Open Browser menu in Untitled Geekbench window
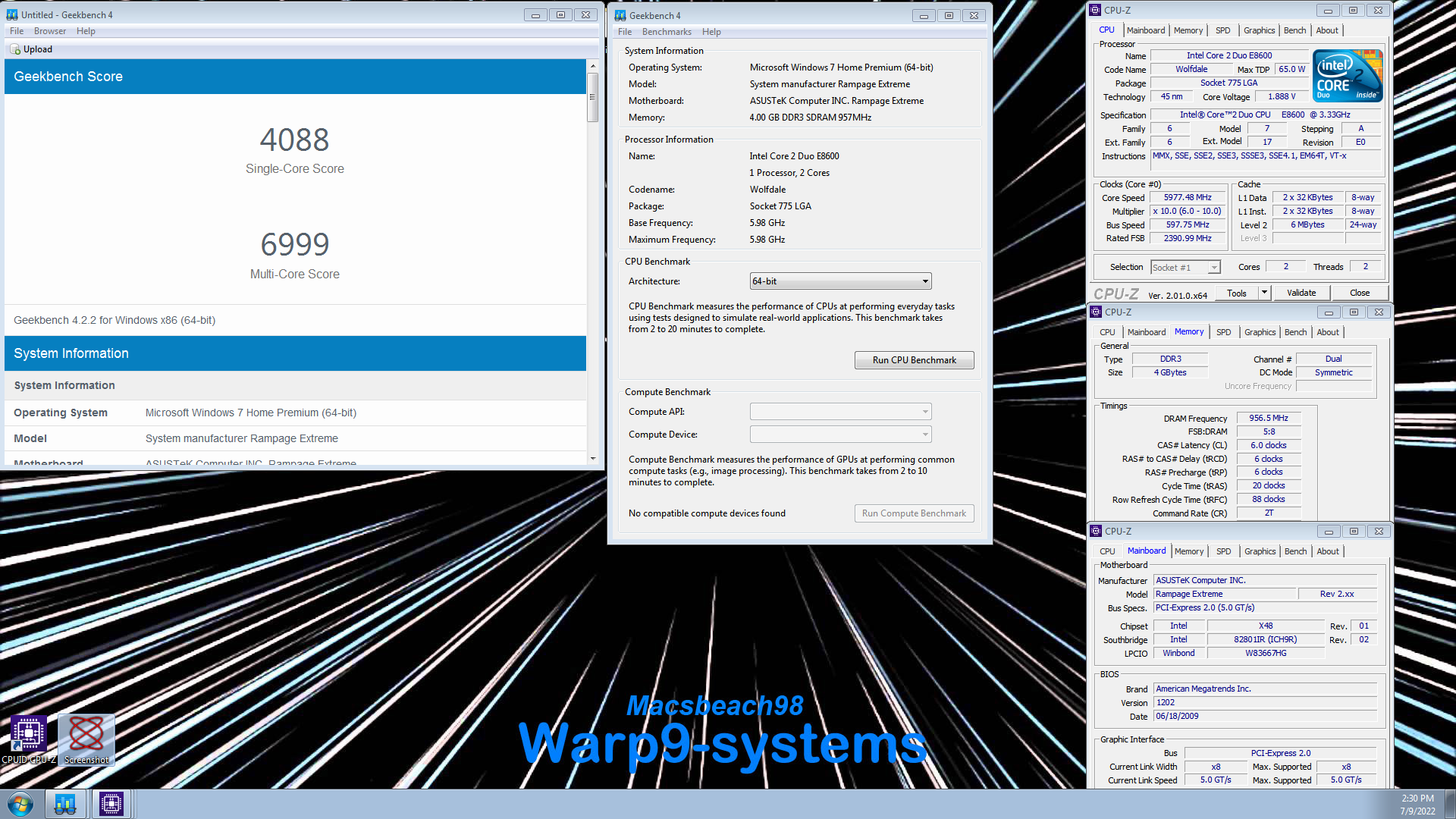The width and height of the screenshot is (1456, 819). (x=50, y=31)
